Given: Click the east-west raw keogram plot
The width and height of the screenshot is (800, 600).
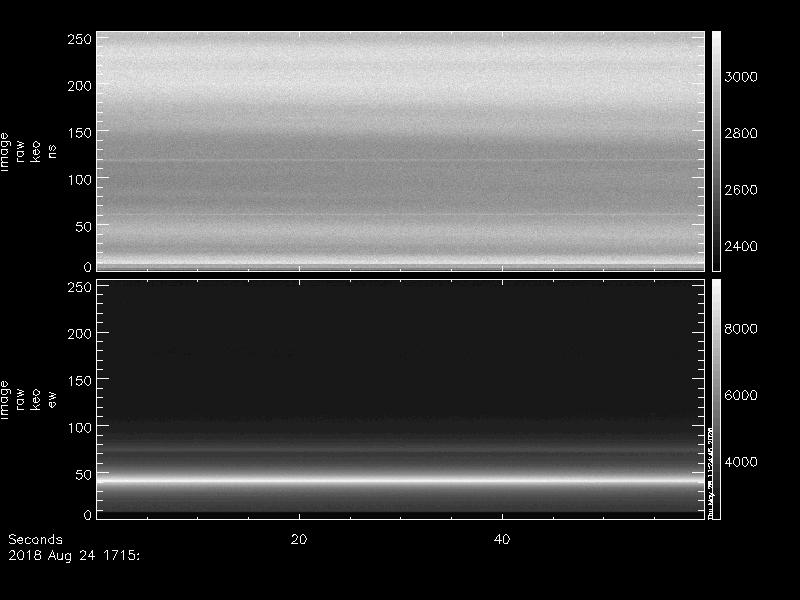Looking at the screenshot, I should pyautogui.click(x=401, y=399).
